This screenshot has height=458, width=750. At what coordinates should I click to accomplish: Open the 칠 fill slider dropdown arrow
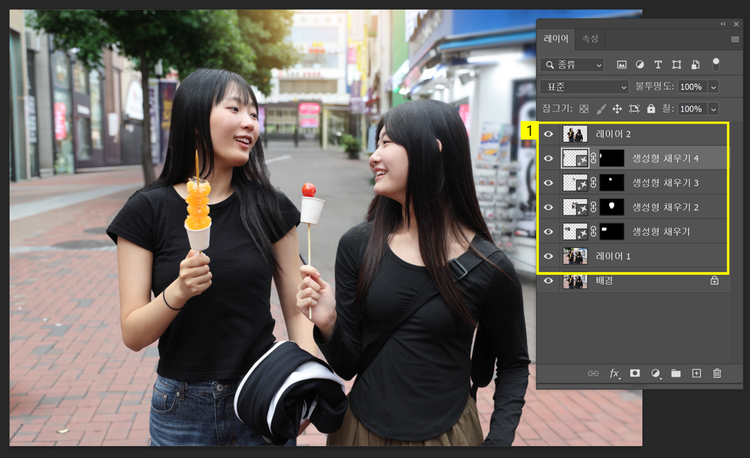click(714, 109)
